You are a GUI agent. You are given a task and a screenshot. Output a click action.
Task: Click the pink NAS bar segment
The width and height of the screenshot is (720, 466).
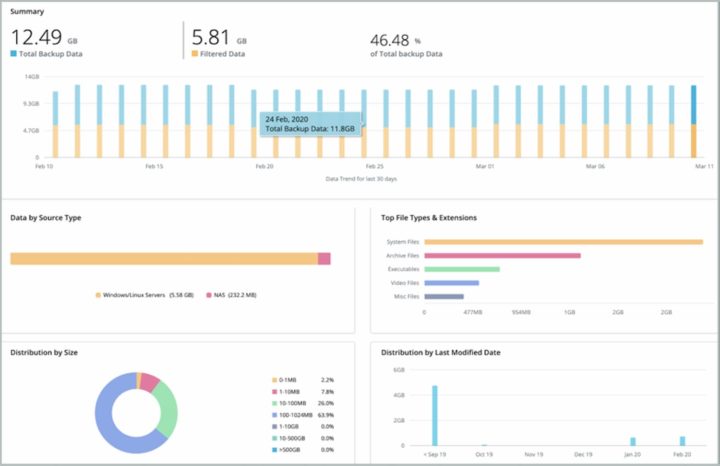click(x=324, y=258)
